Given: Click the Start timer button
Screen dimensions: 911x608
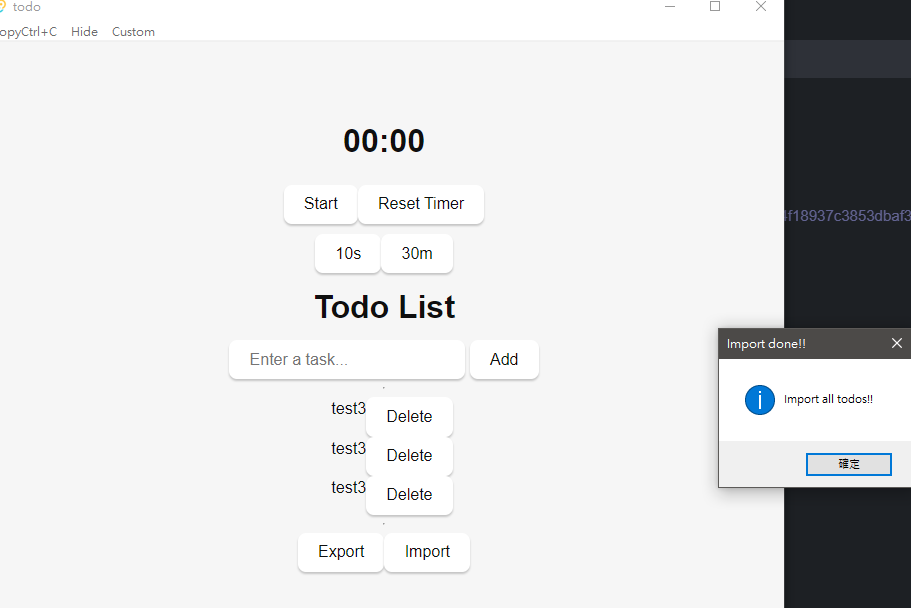Looking at the screenshot, I should tap(320, 204).
